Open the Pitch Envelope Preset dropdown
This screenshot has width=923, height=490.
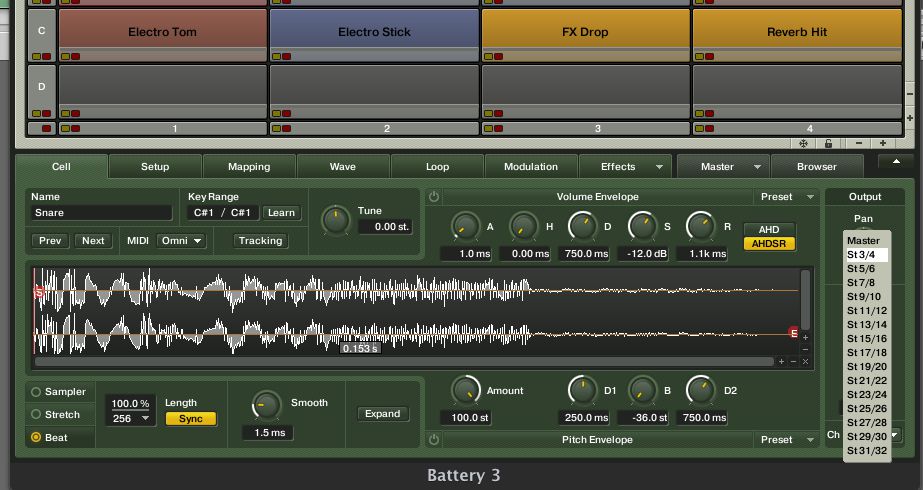coord(786,439)
